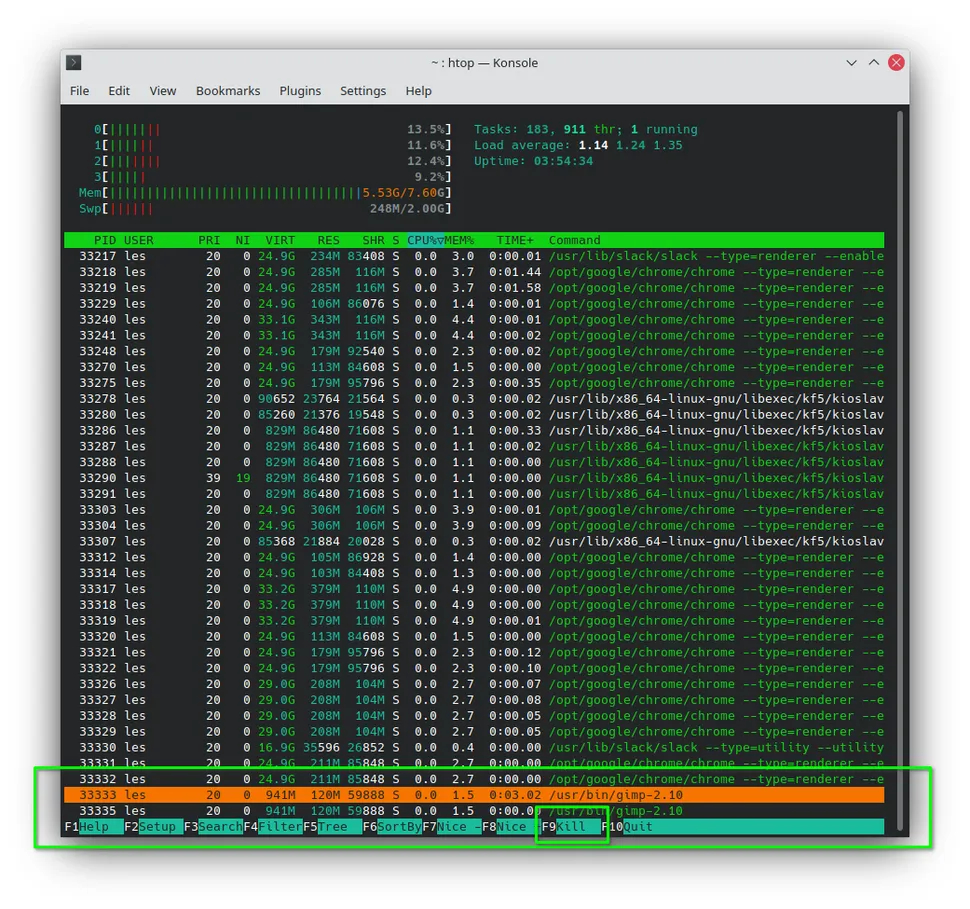The image size is (970, 909).
Task: Open the F6 SortBy options
Action: point(398,827)
